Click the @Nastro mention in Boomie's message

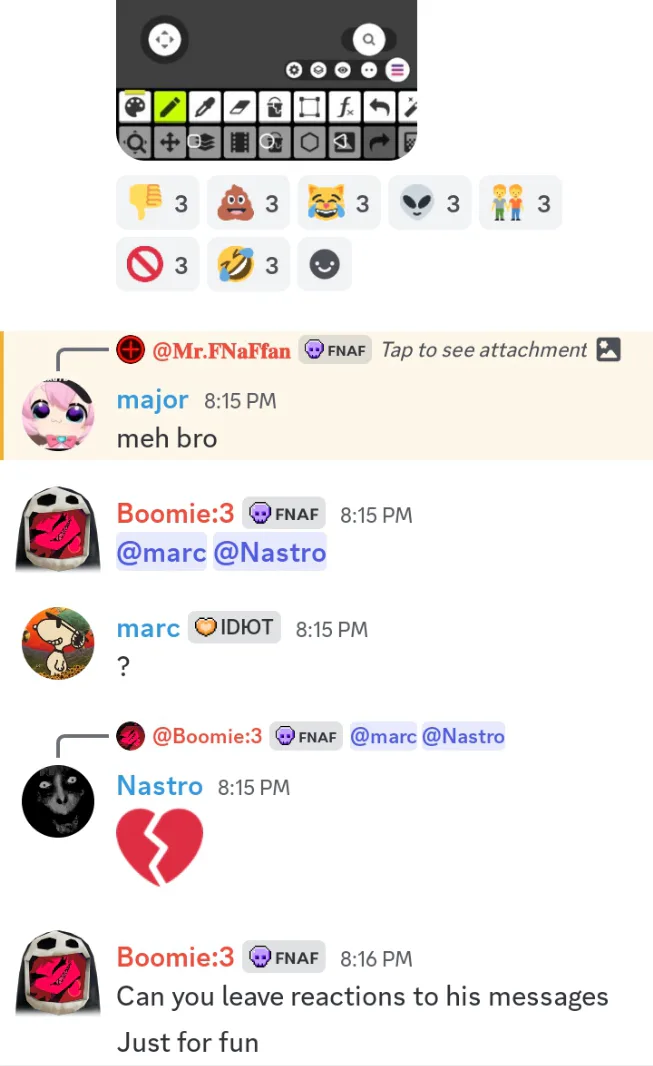pos(270,552)
